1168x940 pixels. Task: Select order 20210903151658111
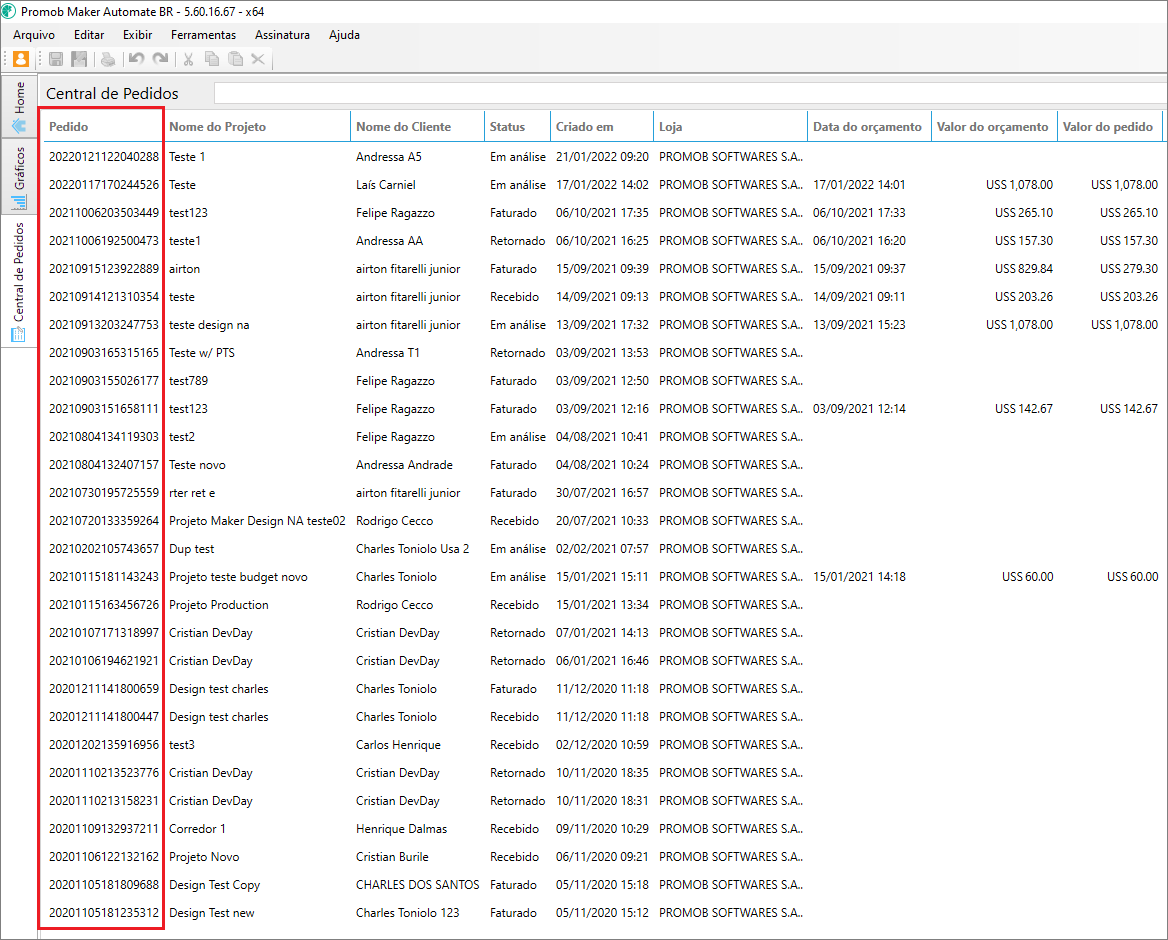104,409
